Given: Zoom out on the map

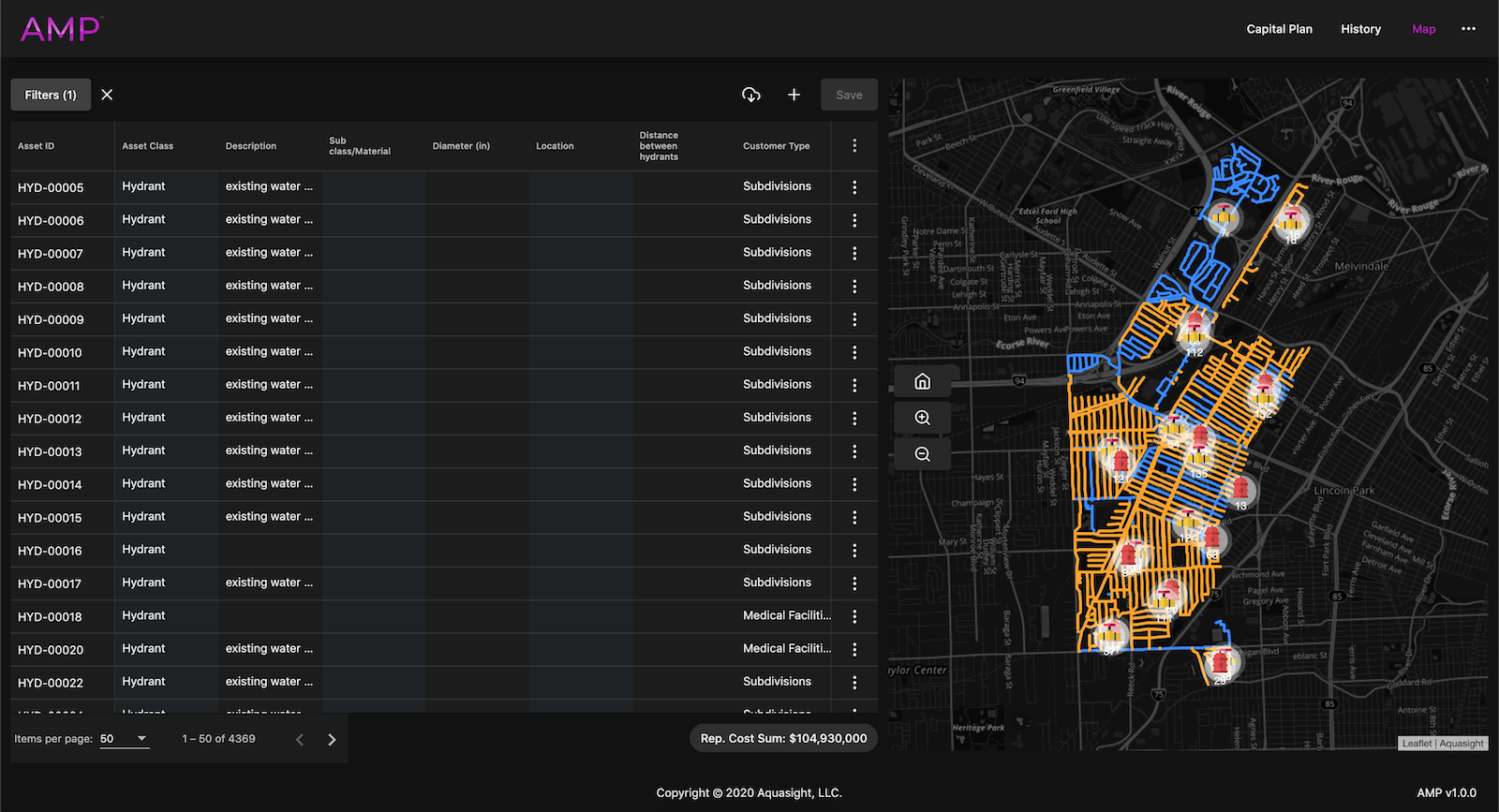Looking at the screenshot, I should tap(923, 454).
